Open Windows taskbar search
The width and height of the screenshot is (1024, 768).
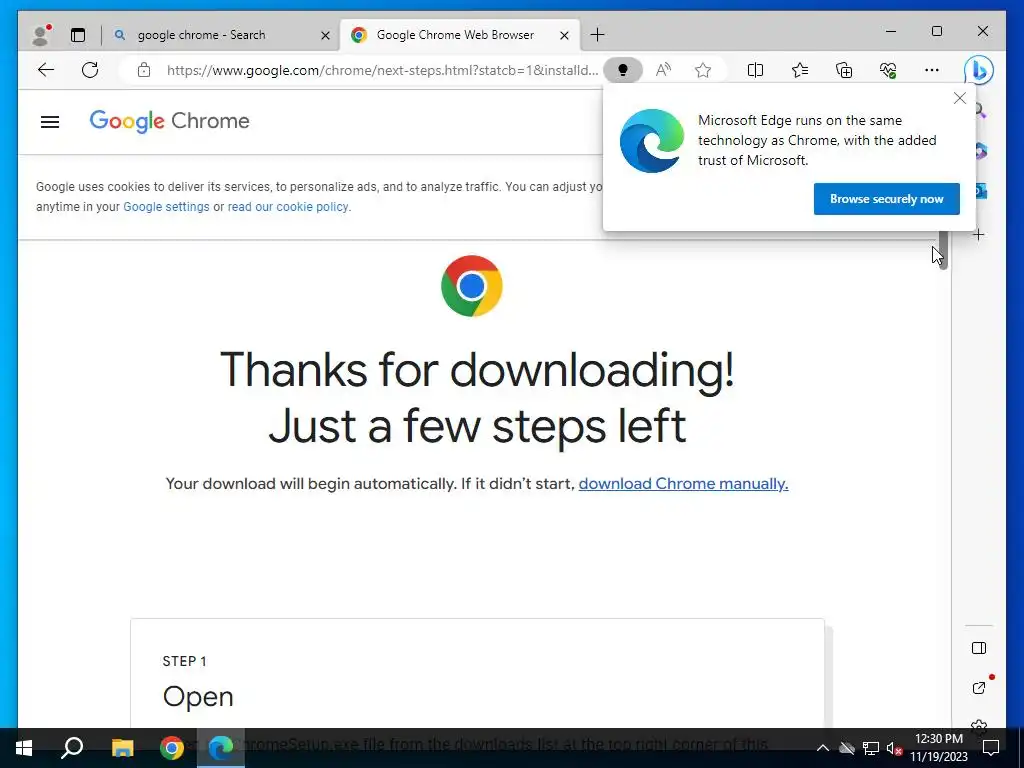tap(72, 748)
